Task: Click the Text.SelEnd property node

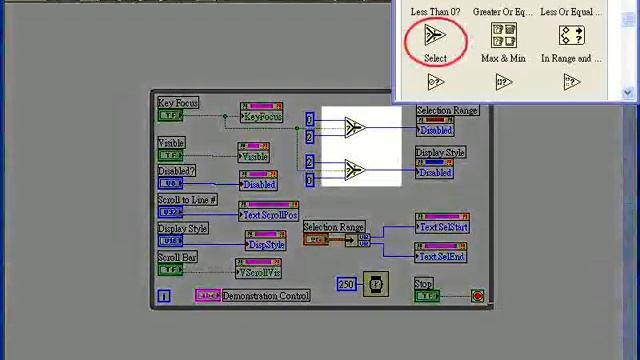Action: click(441, 252)
